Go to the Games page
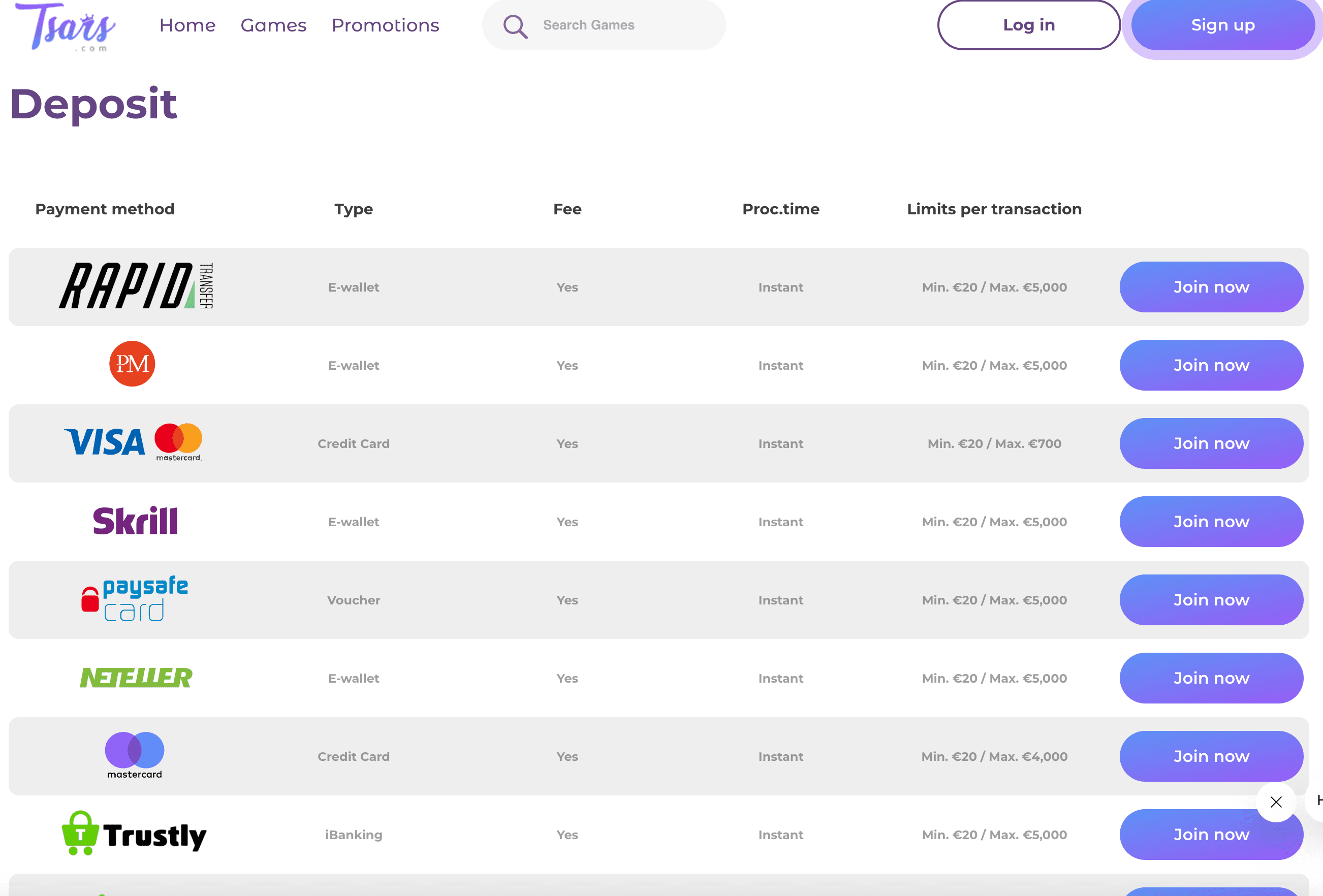Image resolution: width=1323 pixels, height=896 pixels. [273, 25]
